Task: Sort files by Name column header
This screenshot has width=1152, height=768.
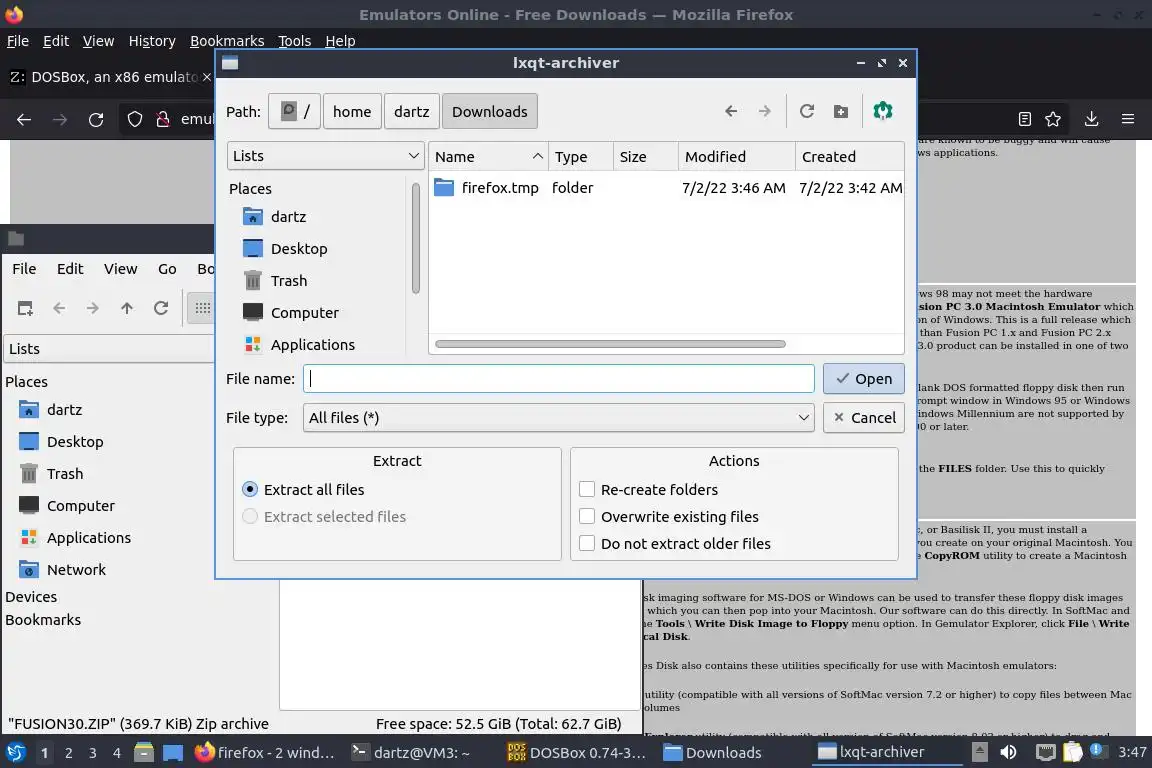Action: coord(488,157)
